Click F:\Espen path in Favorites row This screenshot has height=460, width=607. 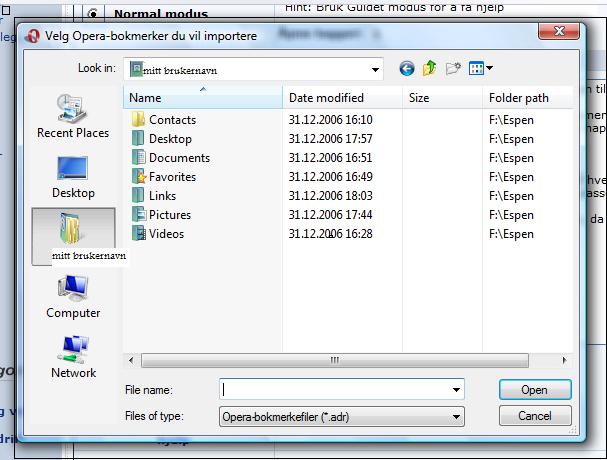click(x=511, y=177)
